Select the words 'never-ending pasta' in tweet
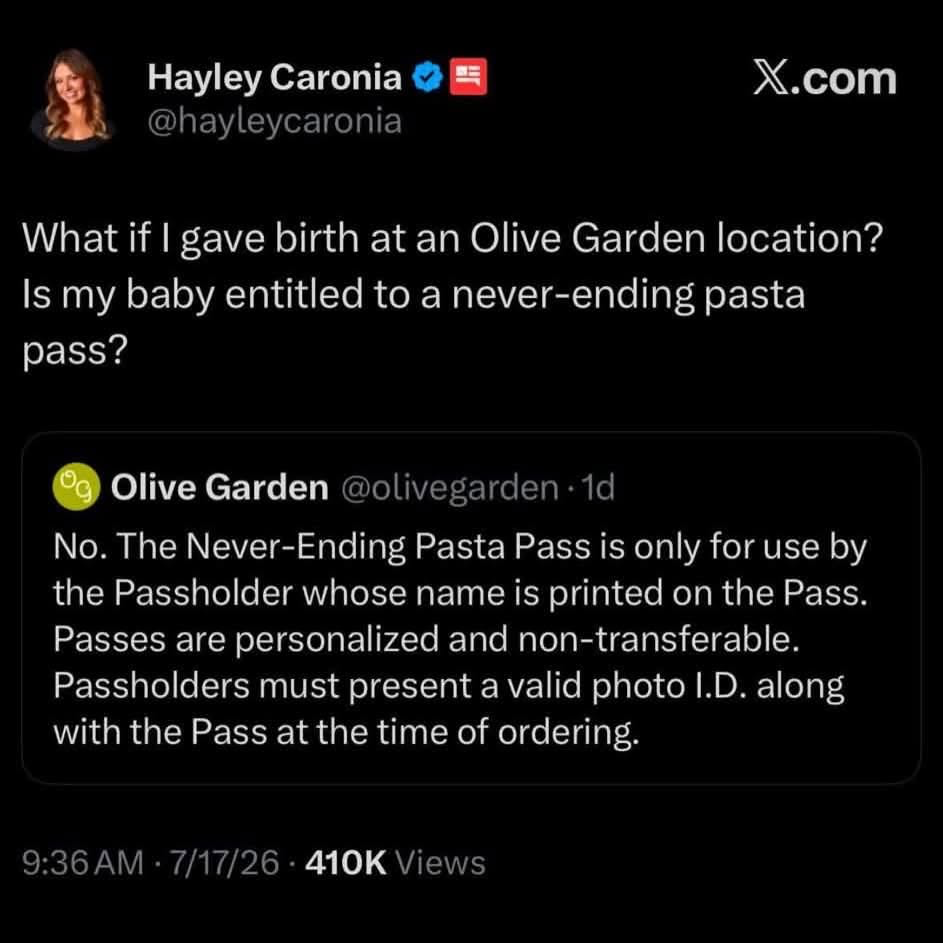Screen dimensions: 943x943 point(628,295)
